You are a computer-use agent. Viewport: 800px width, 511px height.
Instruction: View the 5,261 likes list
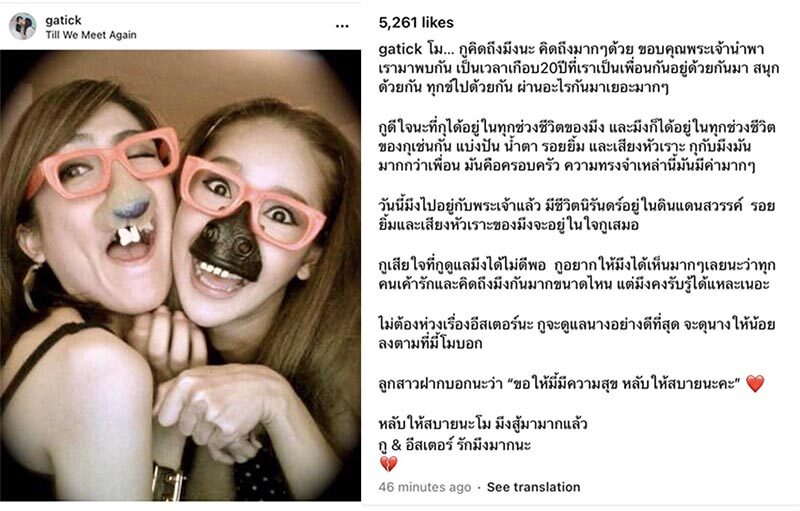416,22
